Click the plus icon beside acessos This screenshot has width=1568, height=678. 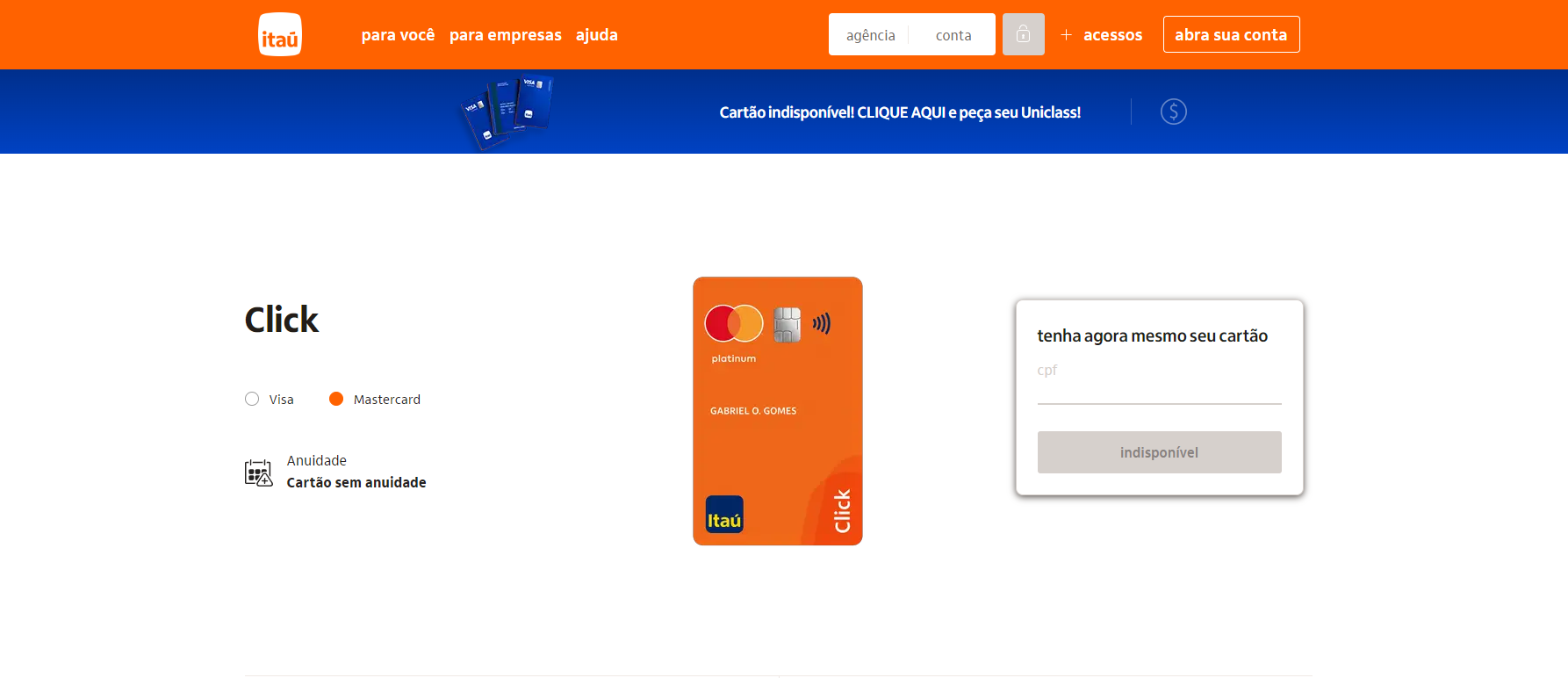(1066, 35)
